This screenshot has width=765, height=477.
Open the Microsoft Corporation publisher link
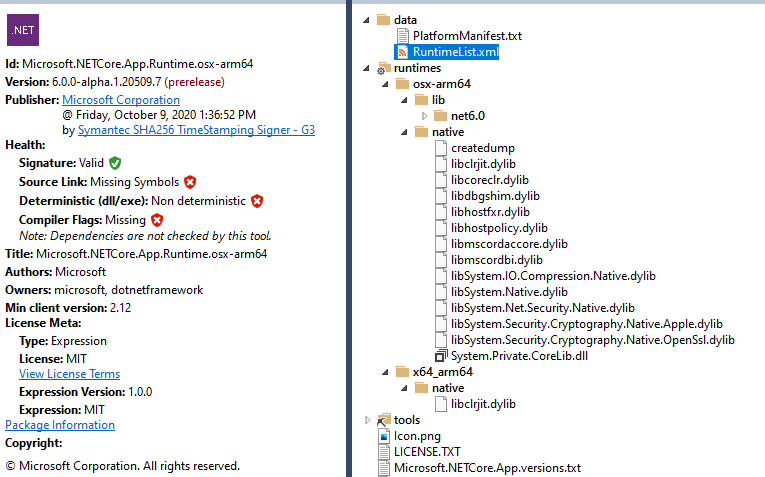click(x=121, y=100)
